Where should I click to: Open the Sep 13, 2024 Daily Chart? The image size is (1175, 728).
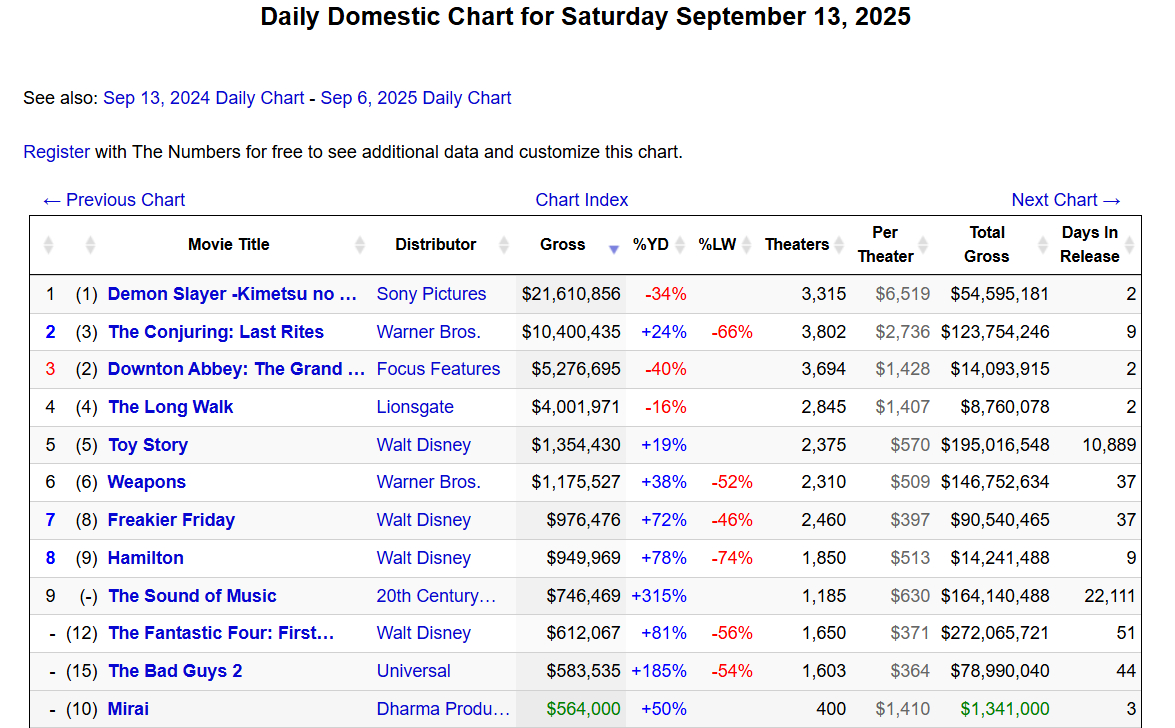204,98
